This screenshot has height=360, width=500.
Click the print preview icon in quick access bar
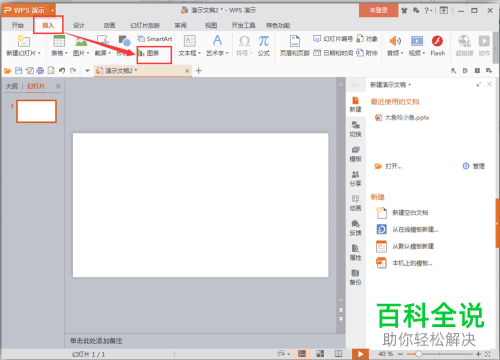pos(51,71)
